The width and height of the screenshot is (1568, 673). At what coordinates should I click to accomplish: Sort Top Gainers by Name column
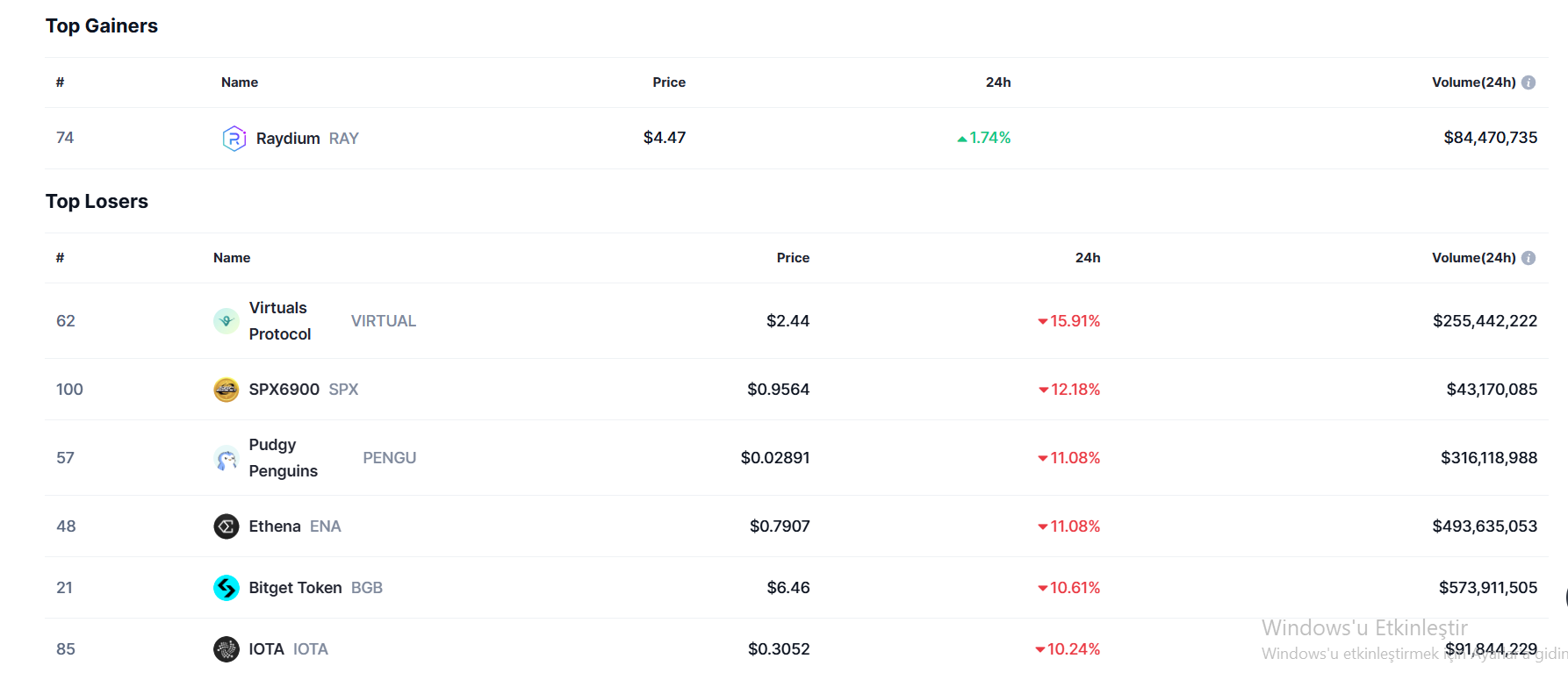pos(239,82)
